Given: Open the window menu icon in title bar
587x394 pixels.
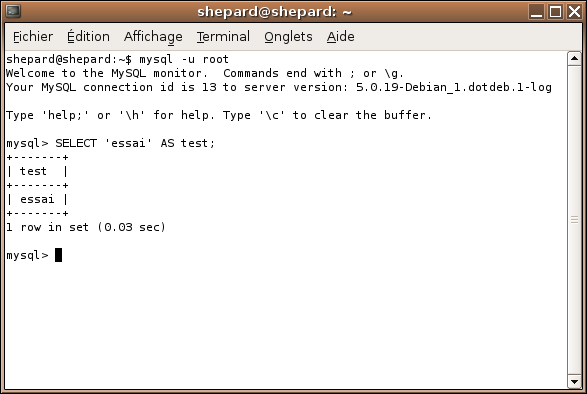Looking at the screenshot, I should point(13,11).
